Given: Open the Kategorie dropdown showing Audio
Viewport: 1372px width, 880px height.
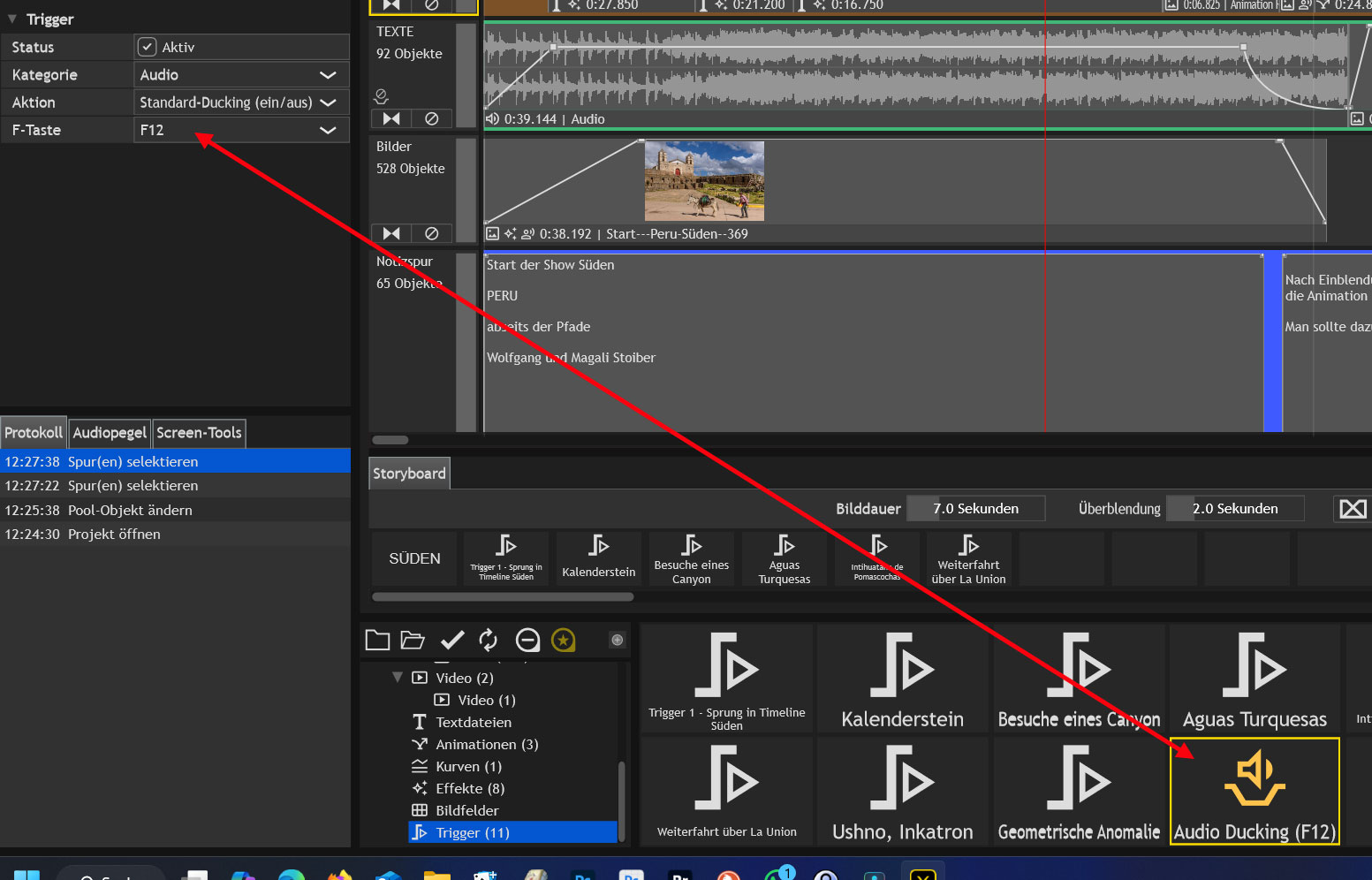Looking at the screenshot, I should point(241,75).
